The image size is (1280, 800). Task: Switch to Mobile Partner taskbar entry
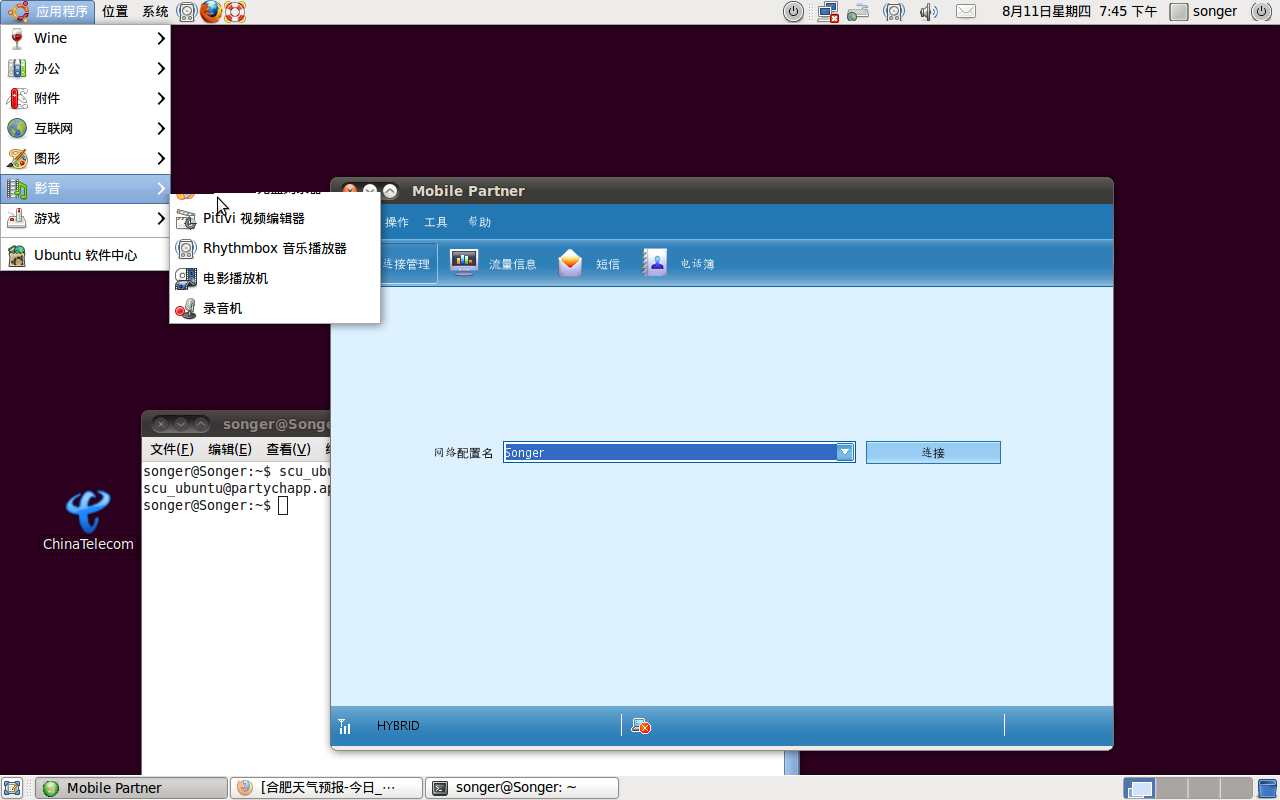pos(131,788)
